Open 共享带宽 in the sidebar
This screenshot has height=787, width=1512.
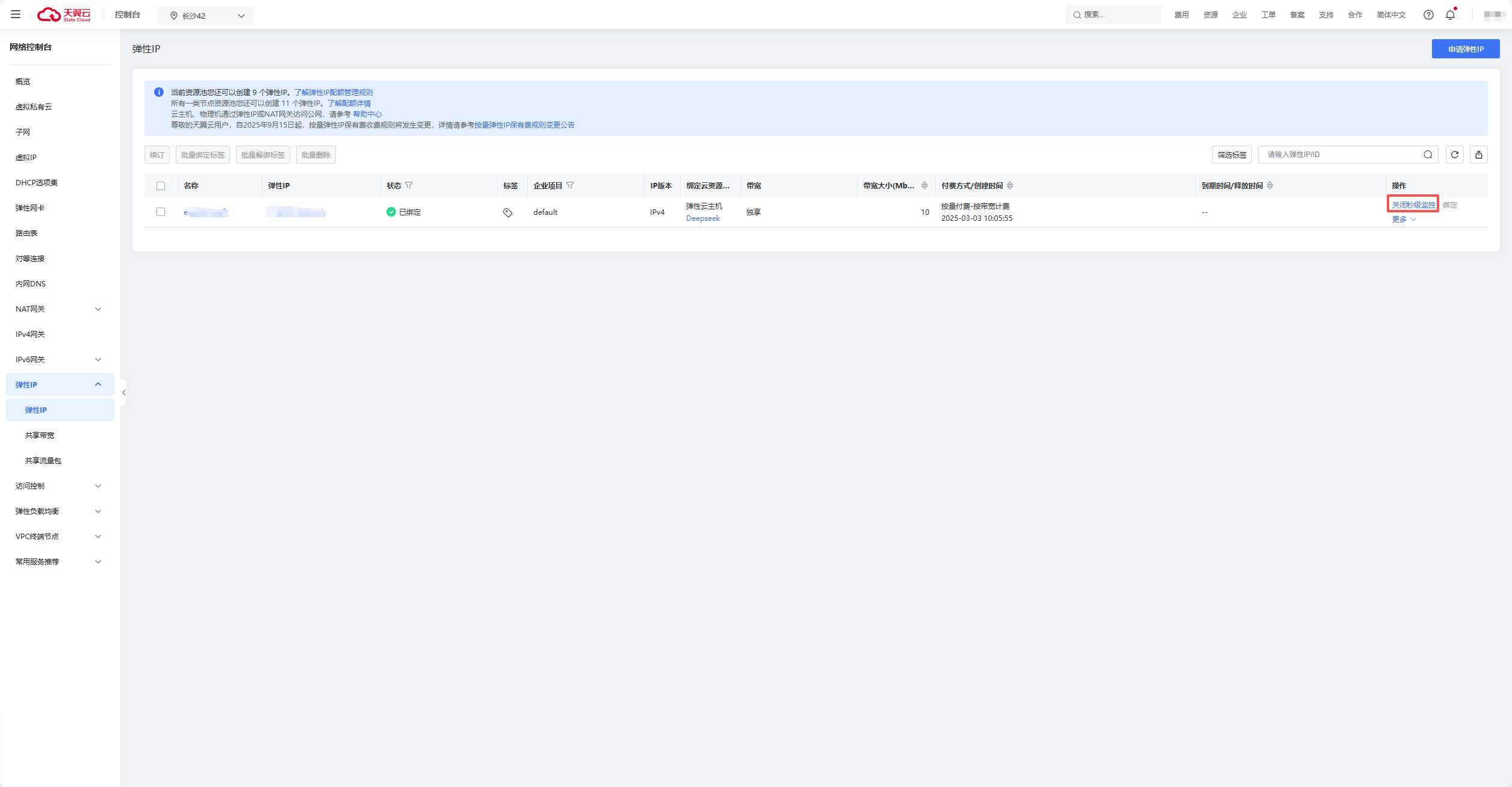tap(40, 435)
